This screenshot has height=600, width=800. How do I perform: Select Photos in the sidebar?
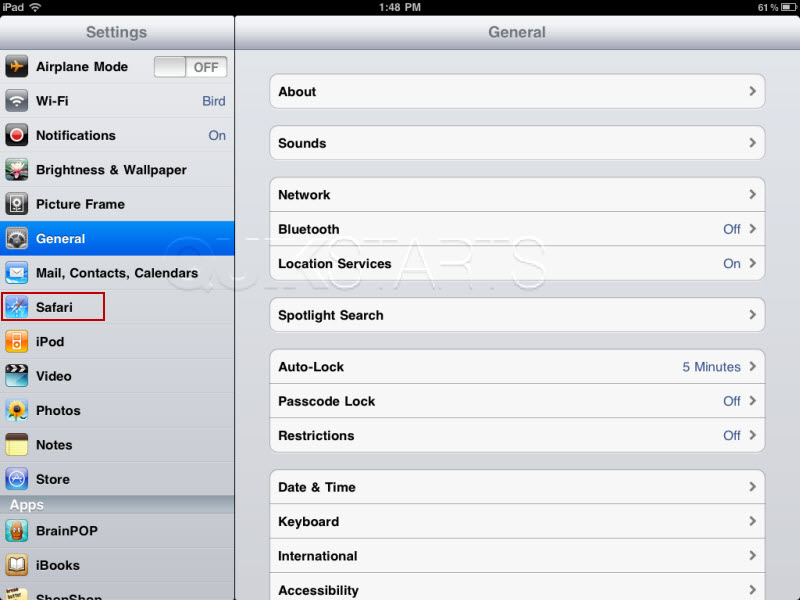pyautogui.click(x=117, y=410)
